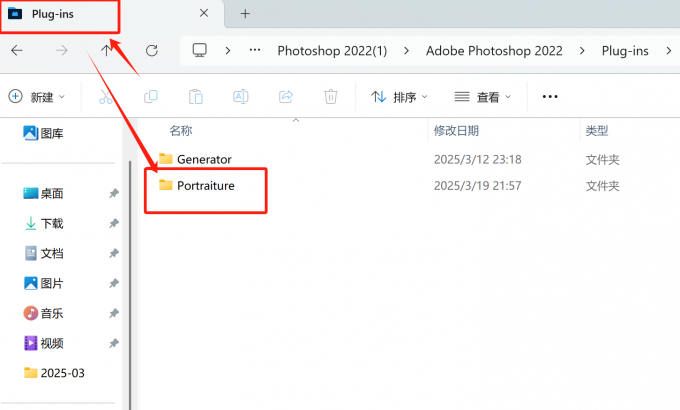
Task: Expand chevron next to This PC icon
Action: click(x=228, y=51)
